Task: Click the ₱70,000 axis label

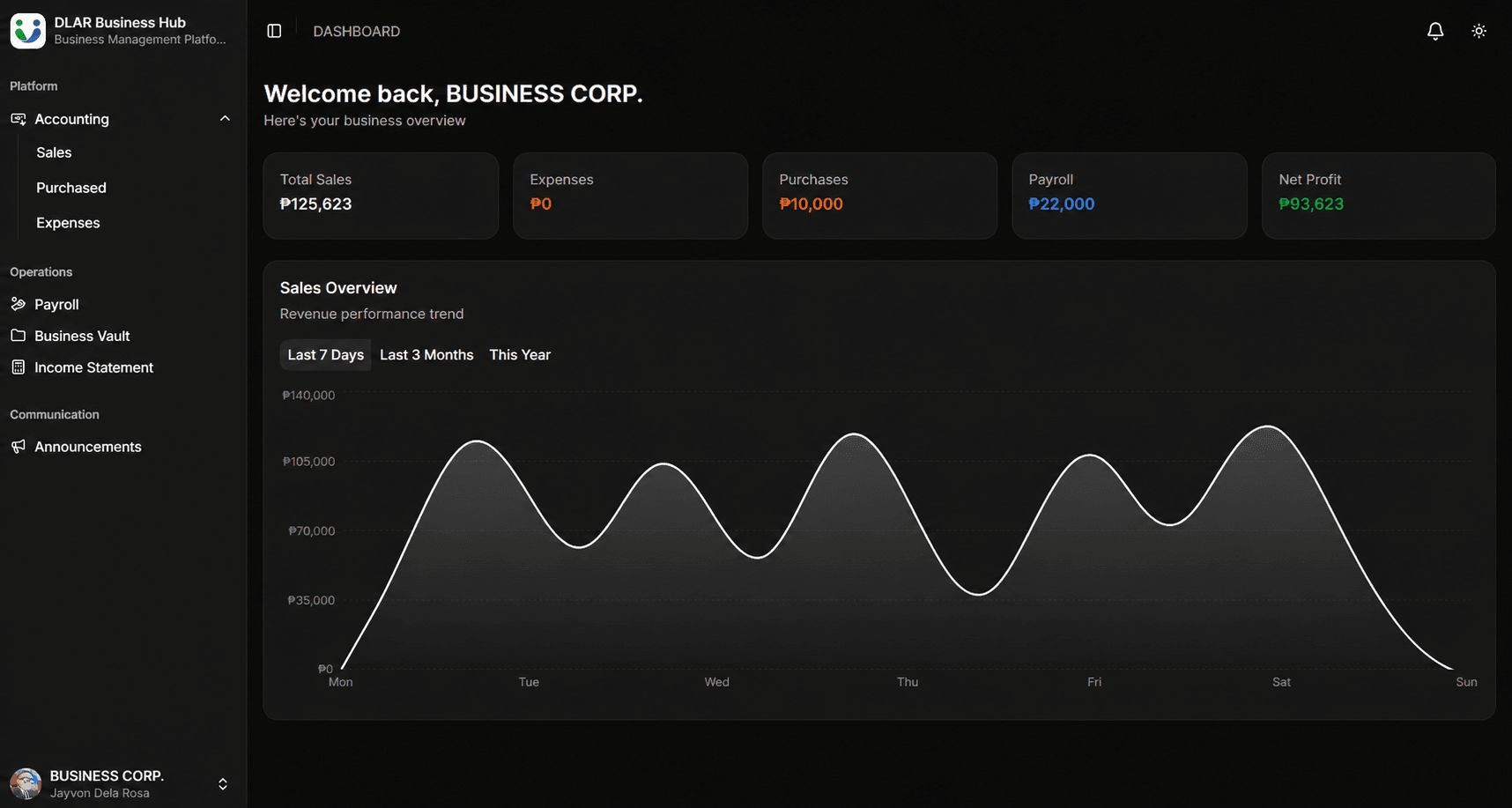Action: [x=312, y=530]
